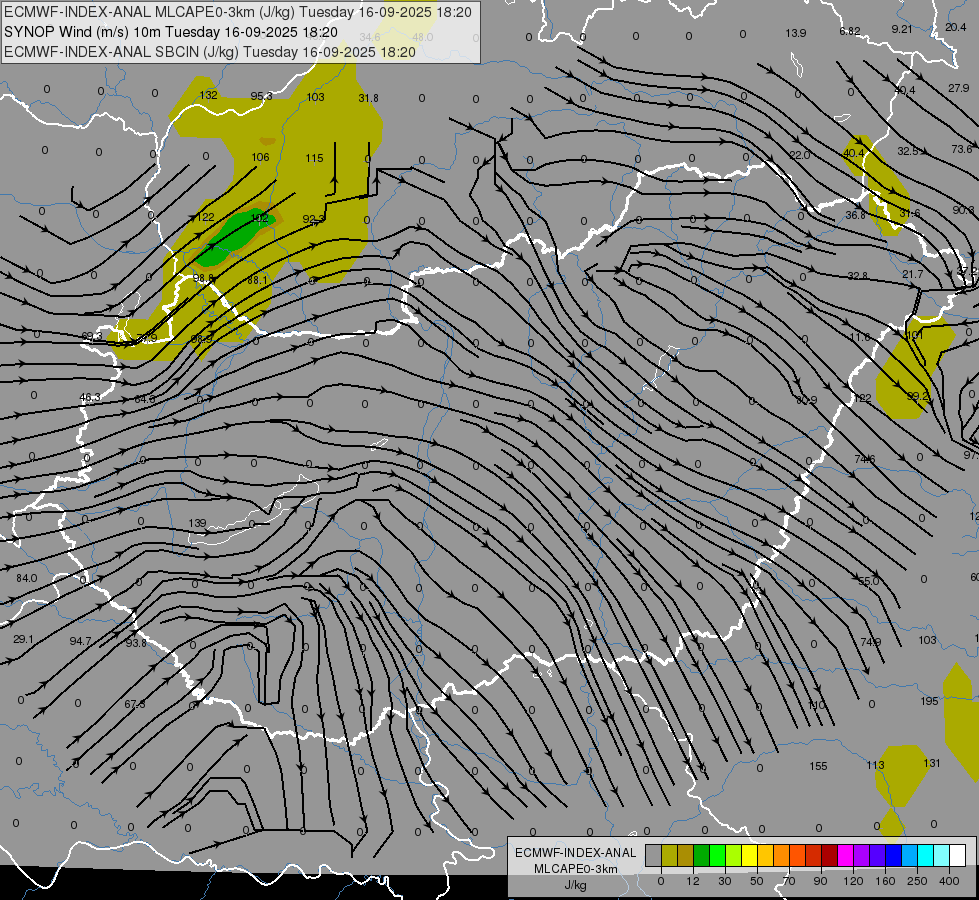Click the '195' value on the map
The image size is (979, 900).
tap(929, 701)
